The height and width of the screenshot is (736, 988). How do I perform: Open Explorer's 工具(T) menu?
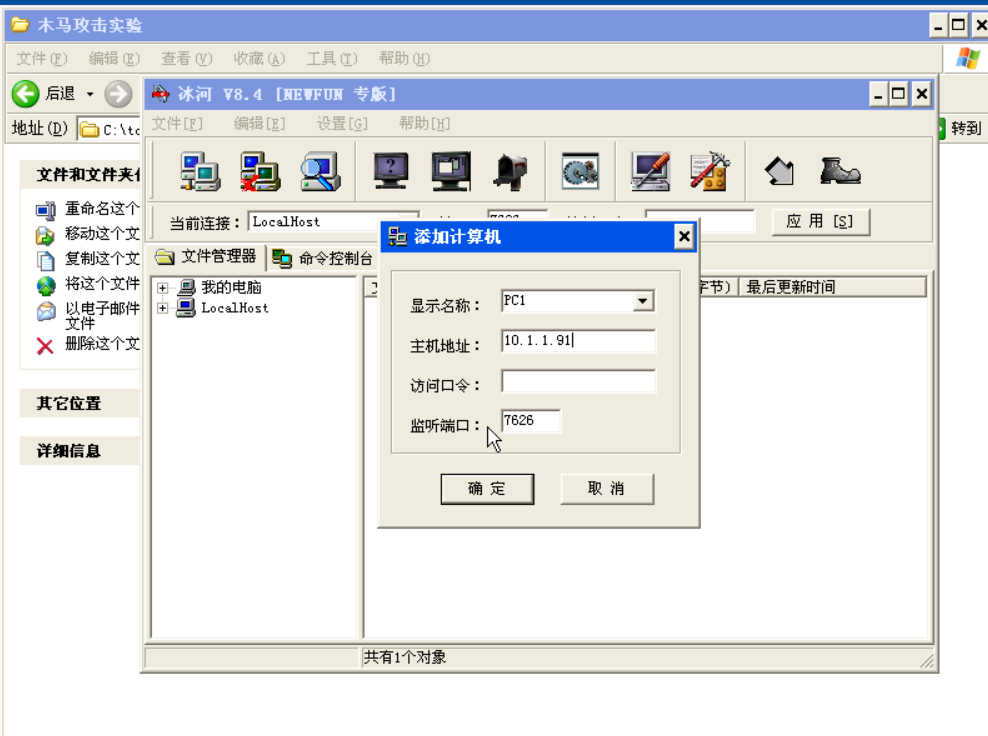[x=332, y=59]
